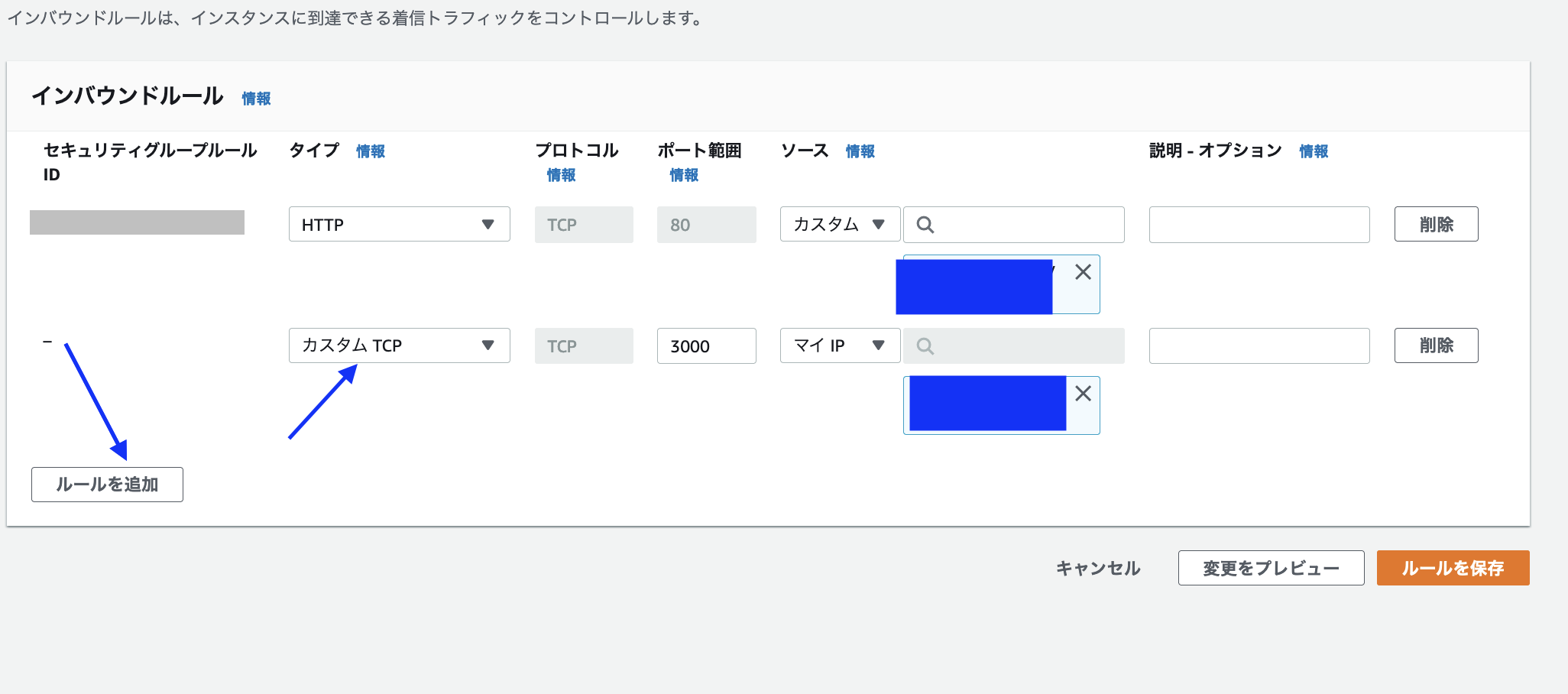1568x694 pixels.
Task: Open 情報 link under ポート範囲
Action: tap(684, 175)
